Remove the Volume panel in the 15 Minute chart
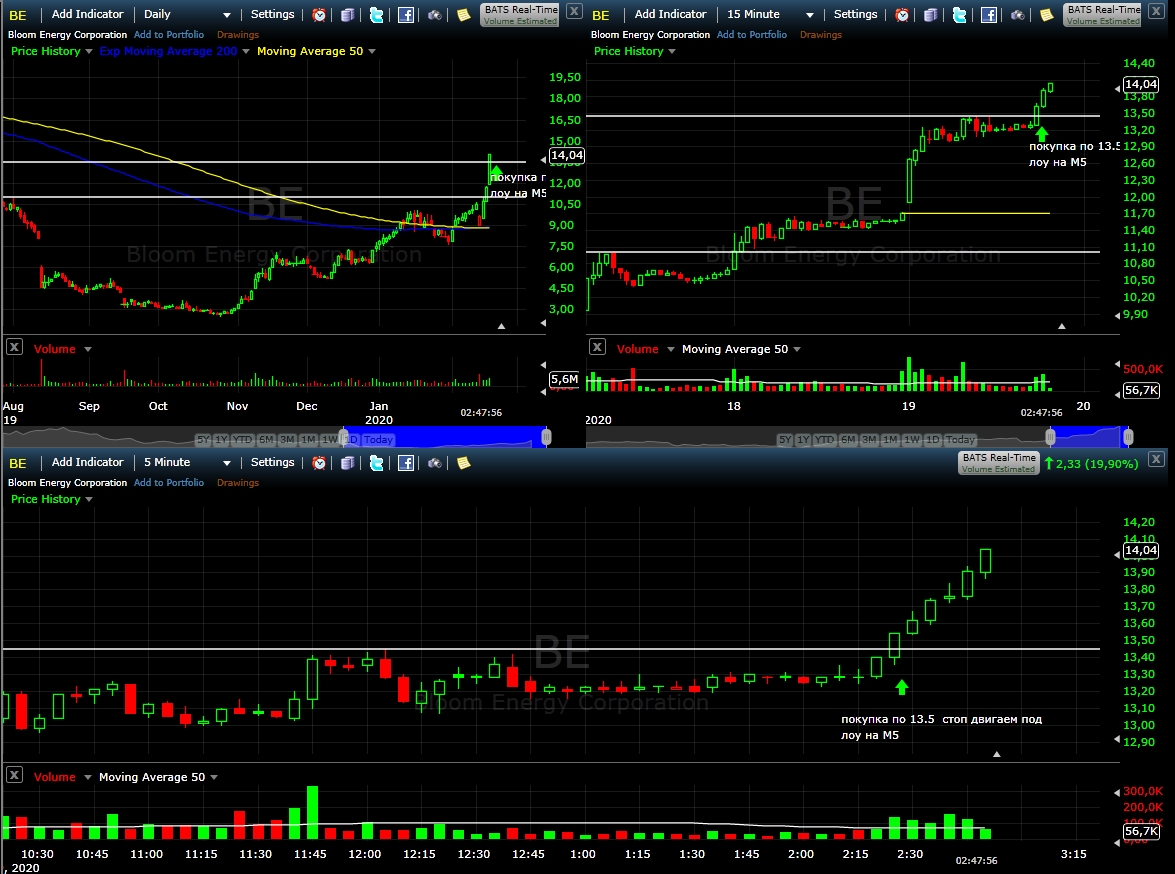Screen dimensions: 1175x874 597,347
